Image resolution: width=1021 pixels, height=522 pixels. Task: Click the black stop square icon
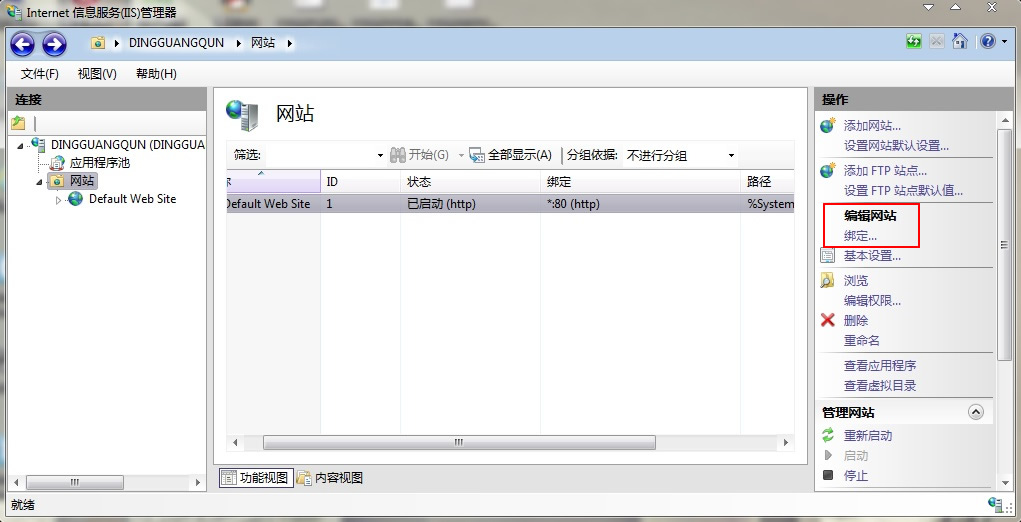coord(828,476)
